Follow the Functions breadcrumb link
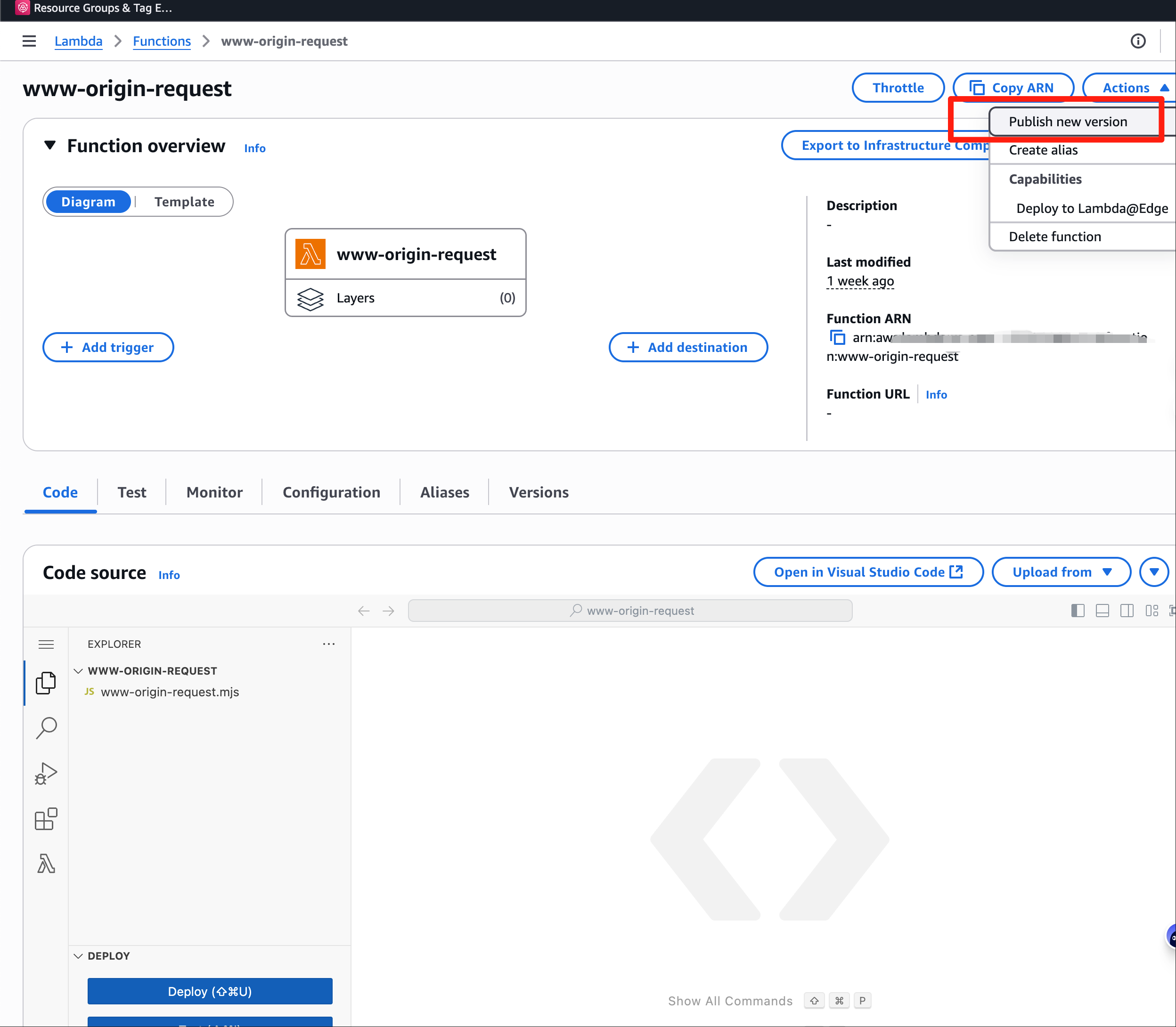This screenshot has width=1176, height=1027. pyautogui.click(x=162, y=41)
